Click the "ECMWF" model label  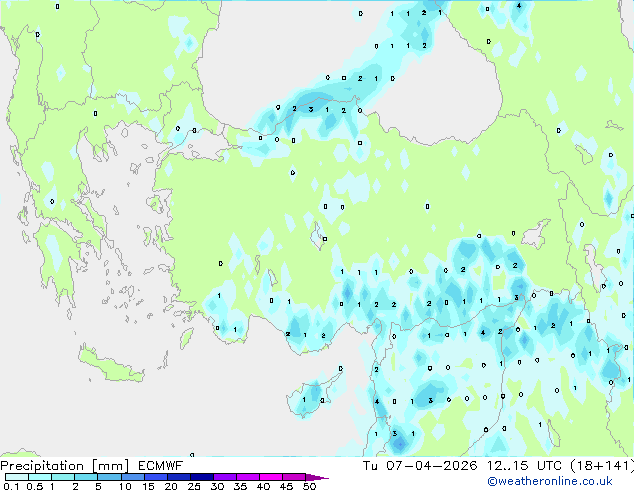161,466
